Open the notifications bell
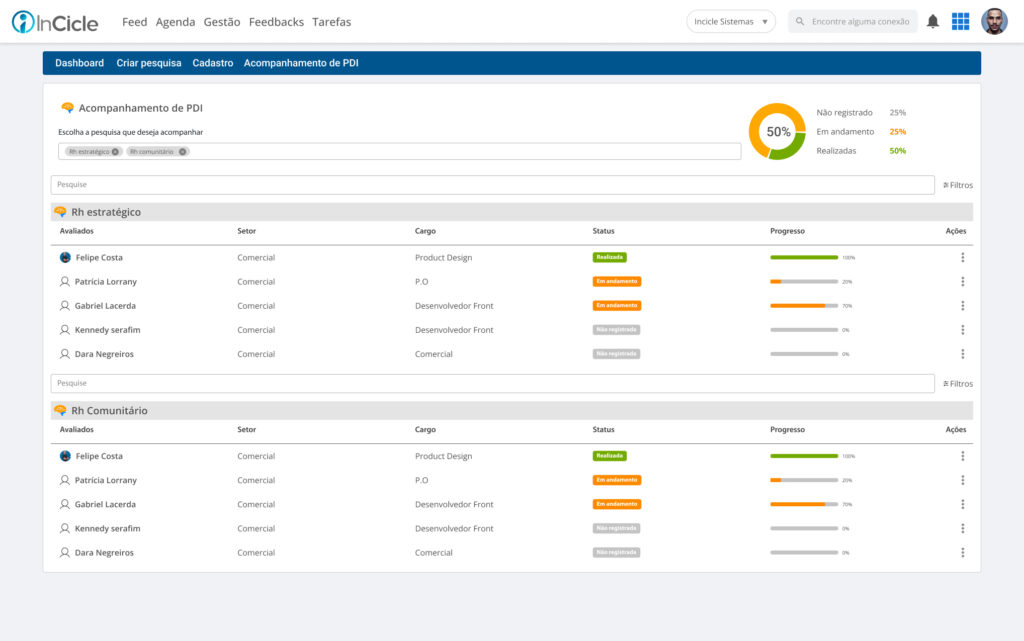This screenshot has width=1024, height=641. [x=933, y=22]
